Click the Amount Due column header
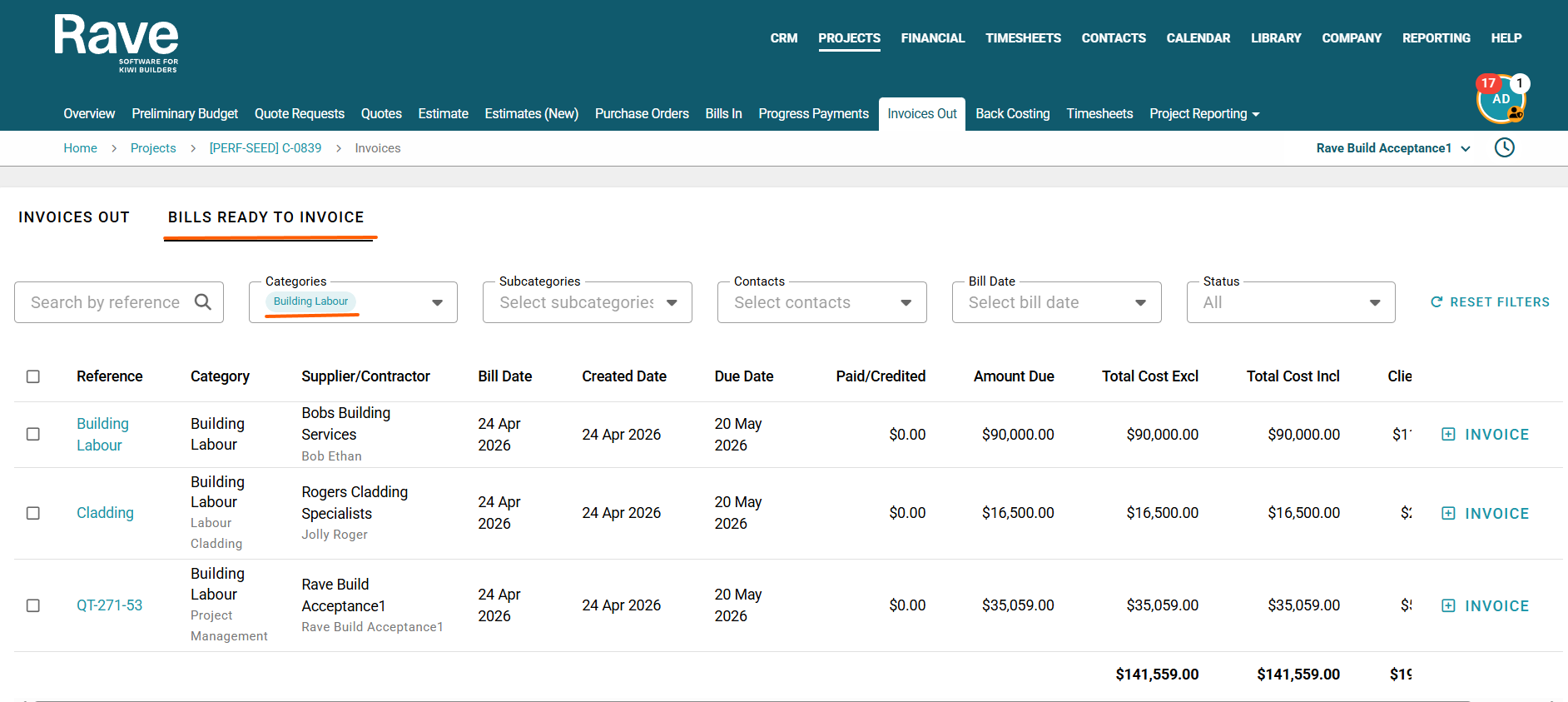This screenshot has width=1568, height=702. [1014, 376]
